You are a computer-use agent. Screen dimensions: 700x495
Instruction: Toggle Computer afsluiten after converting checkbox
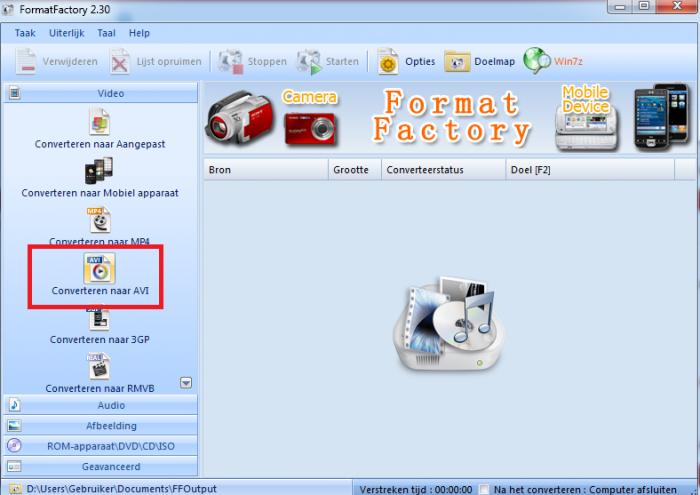484,489
